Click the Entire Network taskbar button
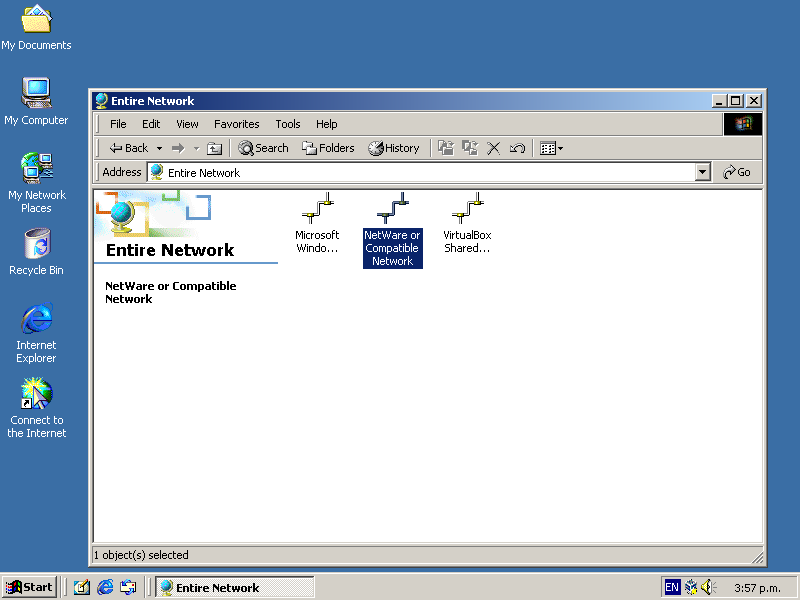 click(235, 588)
